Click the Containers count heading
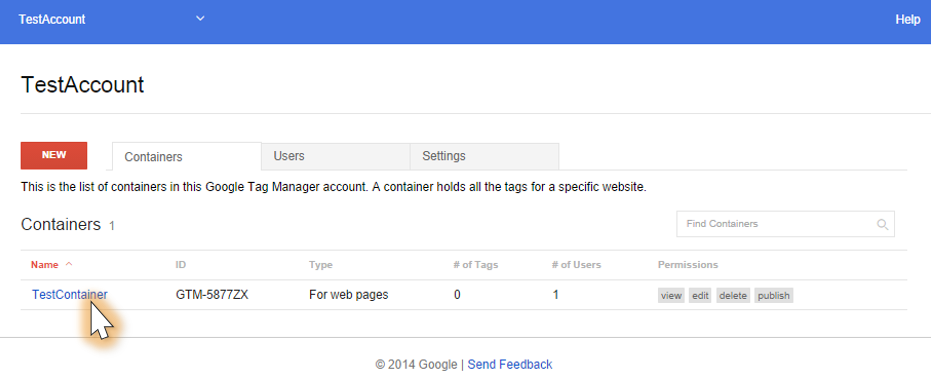 tap(68, 225)
